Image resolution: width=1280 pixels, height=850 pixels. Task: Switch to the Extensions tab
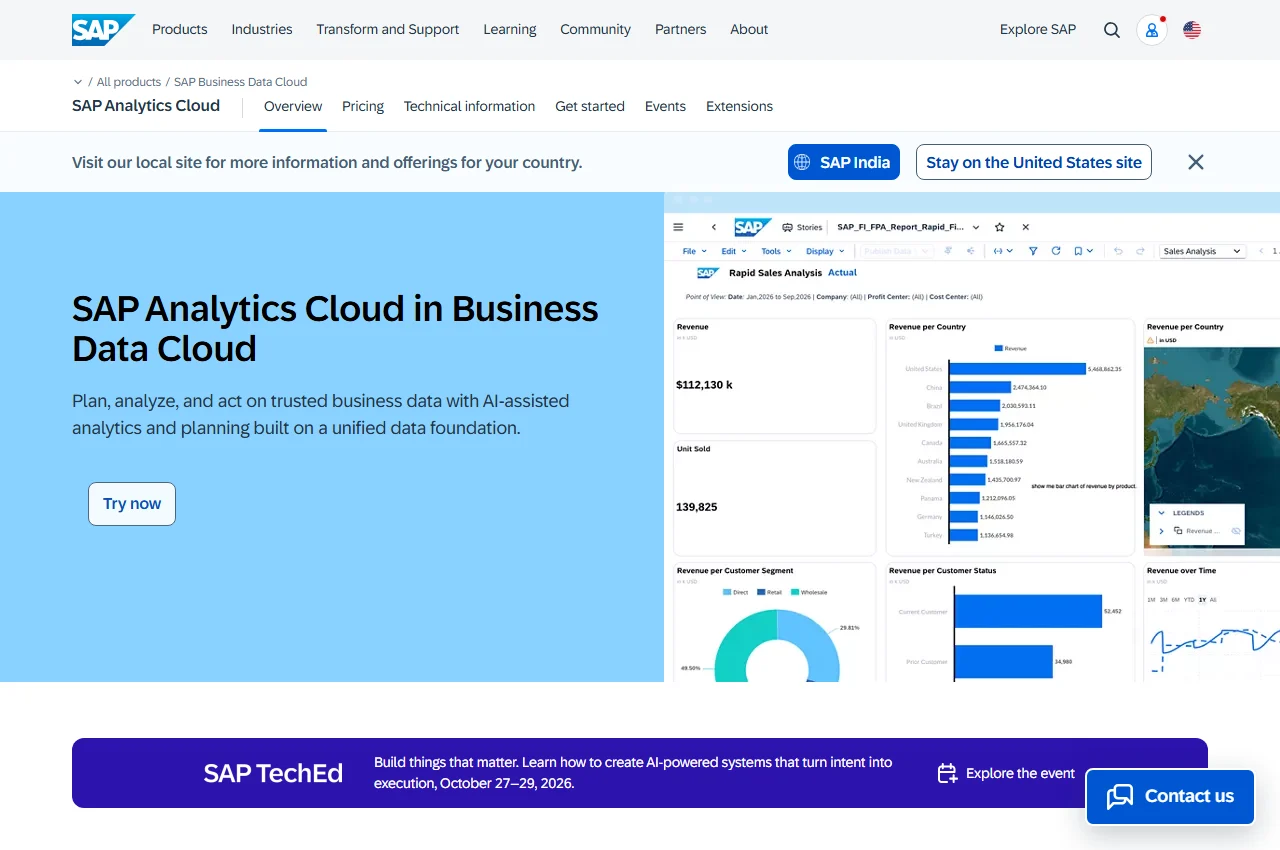coord(739,106)
